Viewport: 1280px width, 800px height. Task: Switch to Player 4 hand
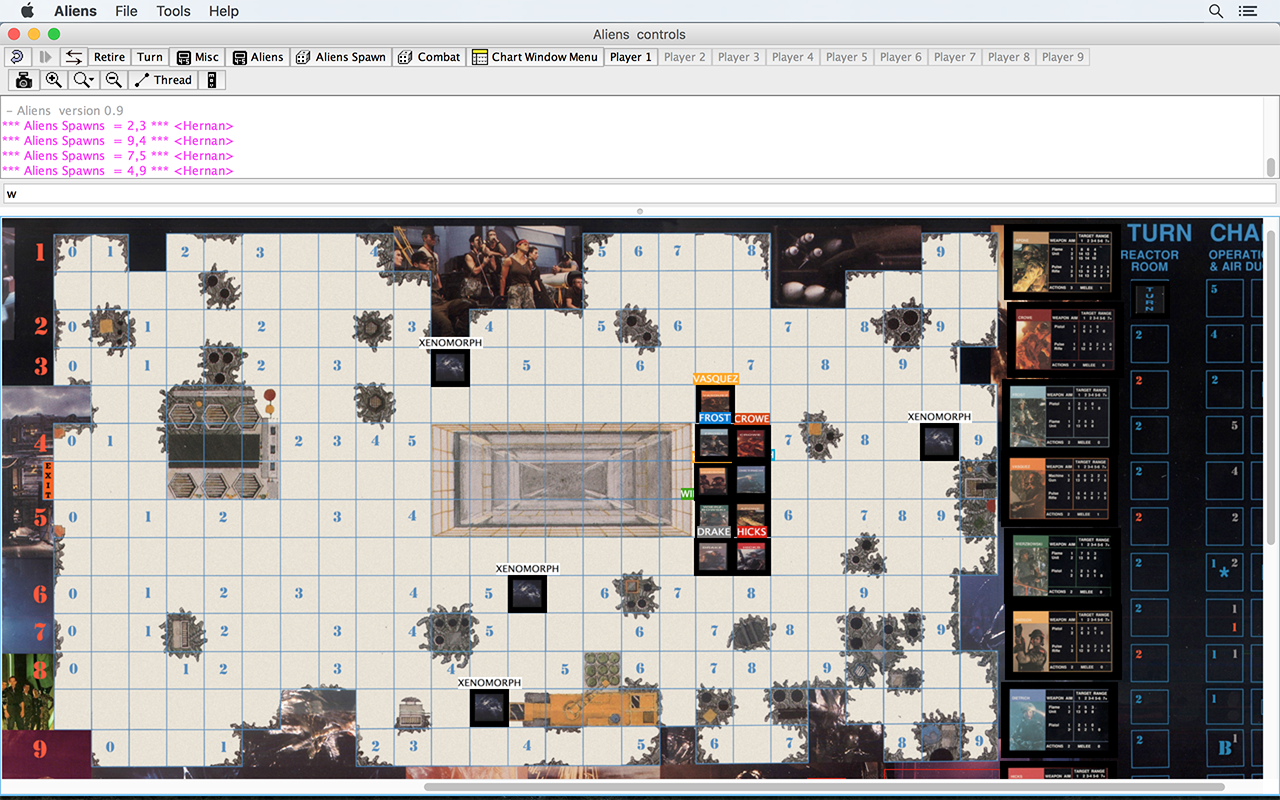pos(793,57)
